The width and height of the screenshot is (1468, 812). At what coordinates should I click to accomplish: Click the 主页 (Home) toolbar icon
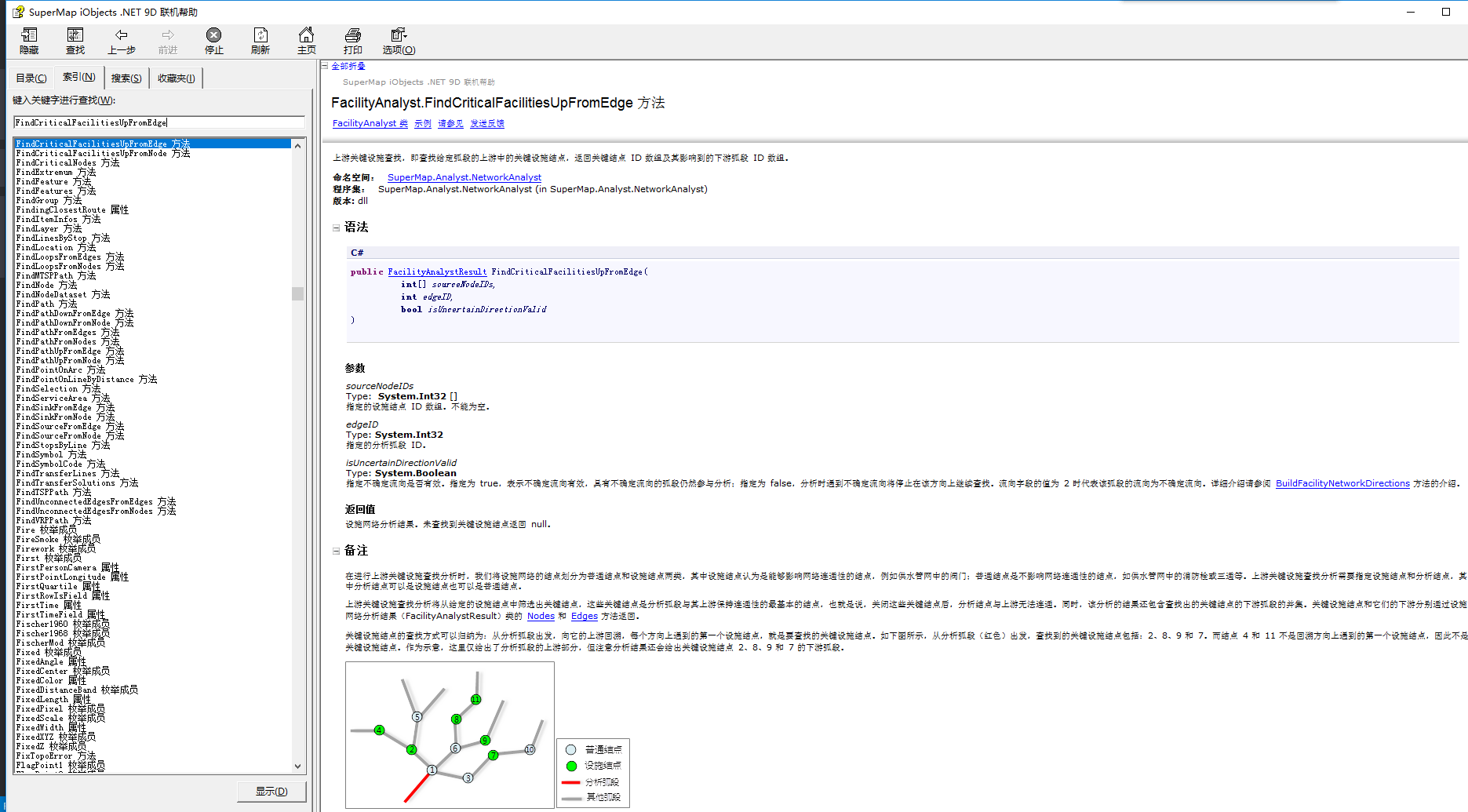pyautogui.click(x=307, y=41)
